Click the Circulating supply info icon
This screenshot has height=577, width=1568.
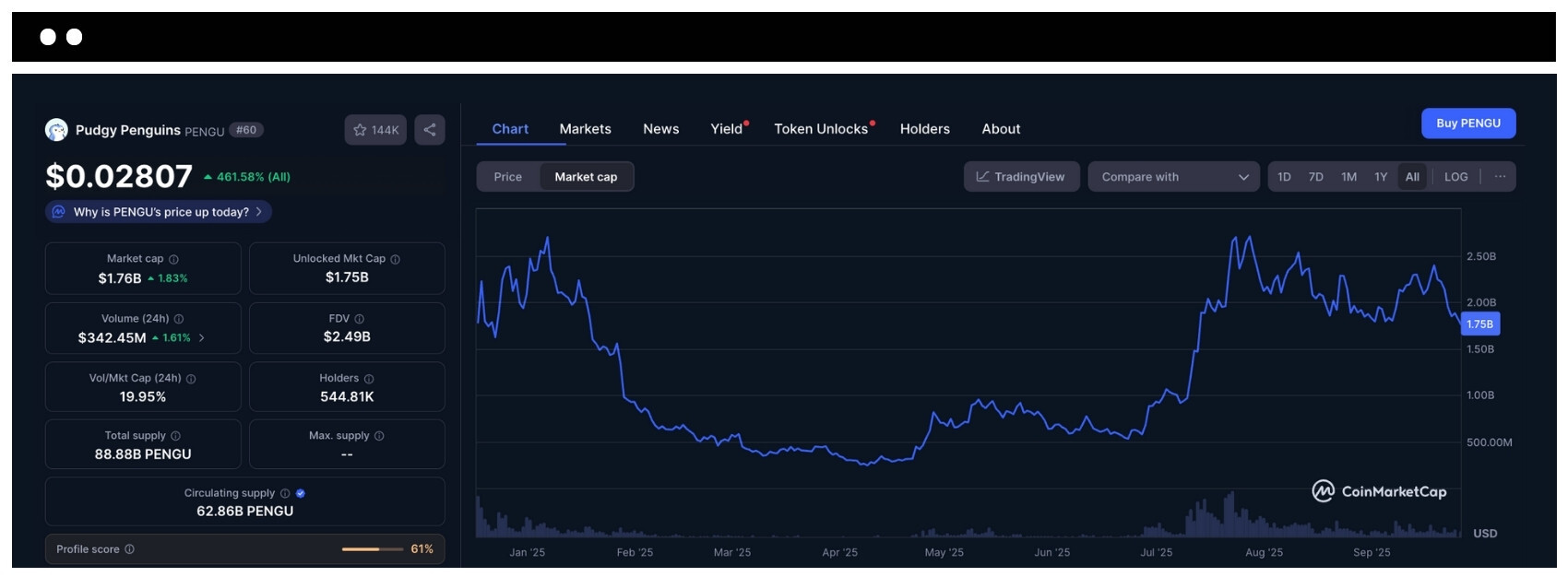tap(285, 493)
